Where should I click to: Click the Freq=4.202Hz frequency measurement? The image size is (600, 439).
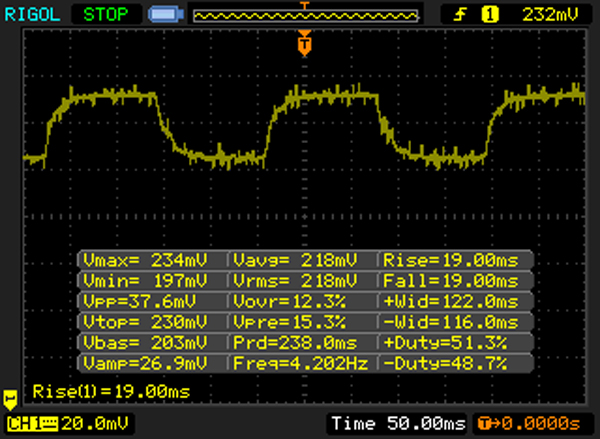[303, 363]
